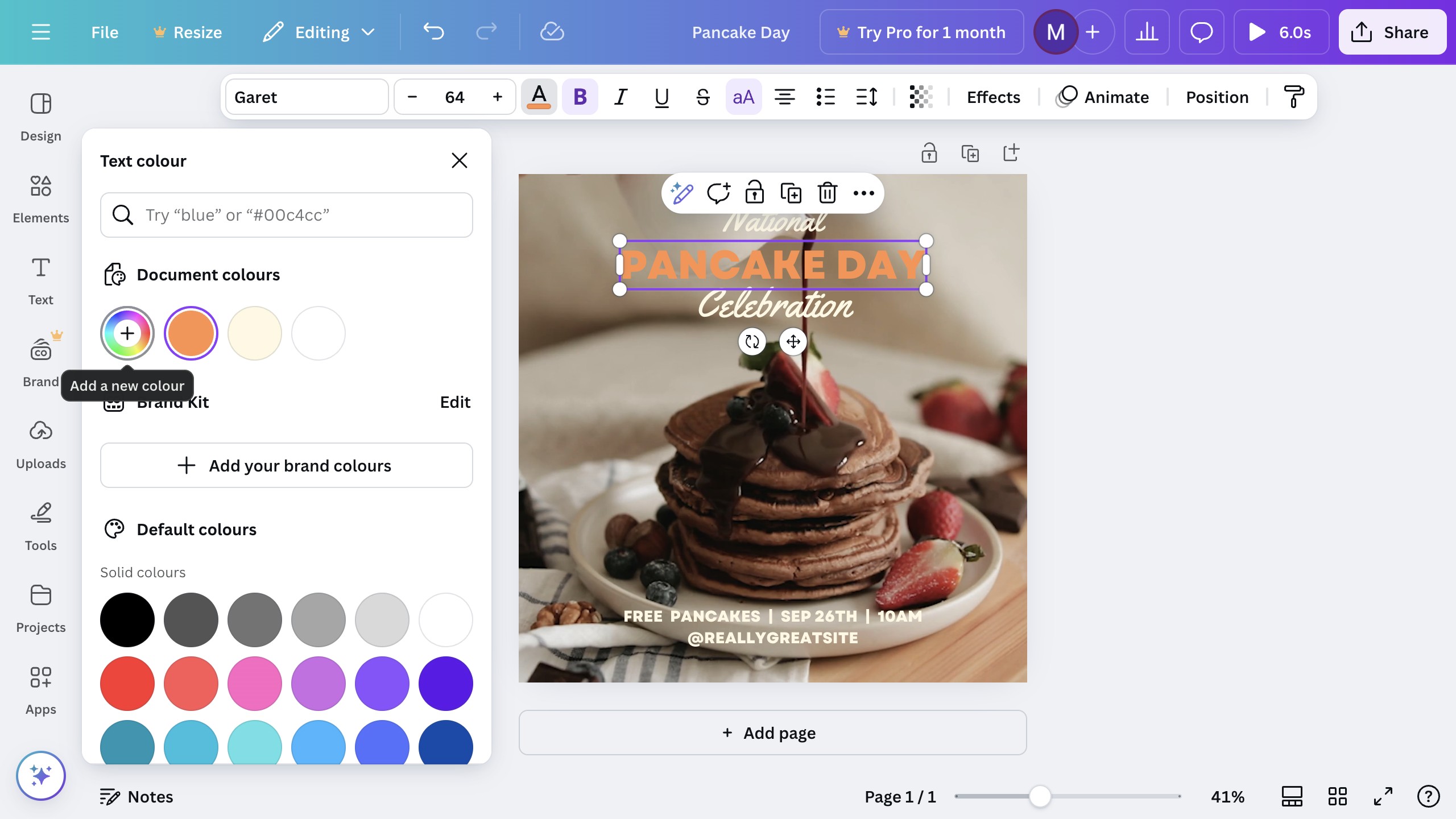Open Magic Write on floating toolbar
The width and height of the screenshot is (1456, 819).
[x=681, y=193]
